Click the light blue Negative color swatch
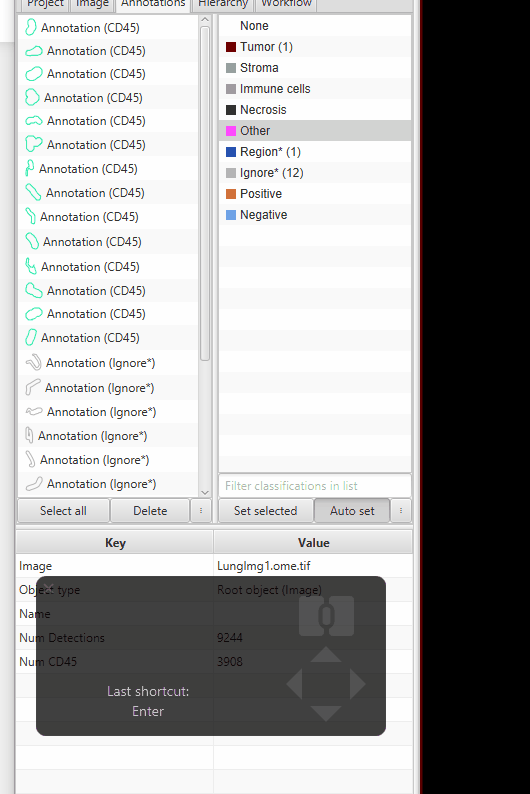Image resolution: width=530 pixels, height=794 pixels. tap(231, 215)
